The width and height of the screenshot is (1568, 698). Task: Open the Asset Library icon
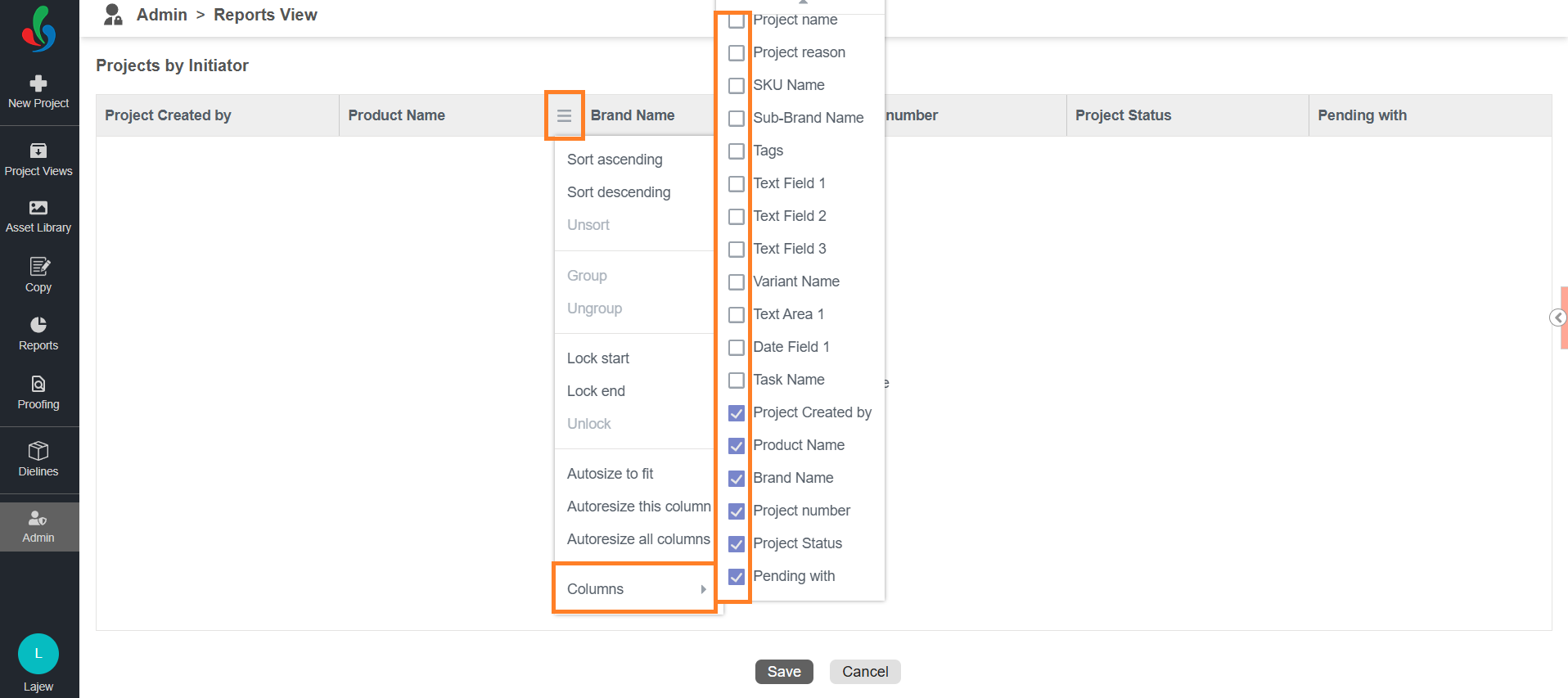tap(38, 208)
